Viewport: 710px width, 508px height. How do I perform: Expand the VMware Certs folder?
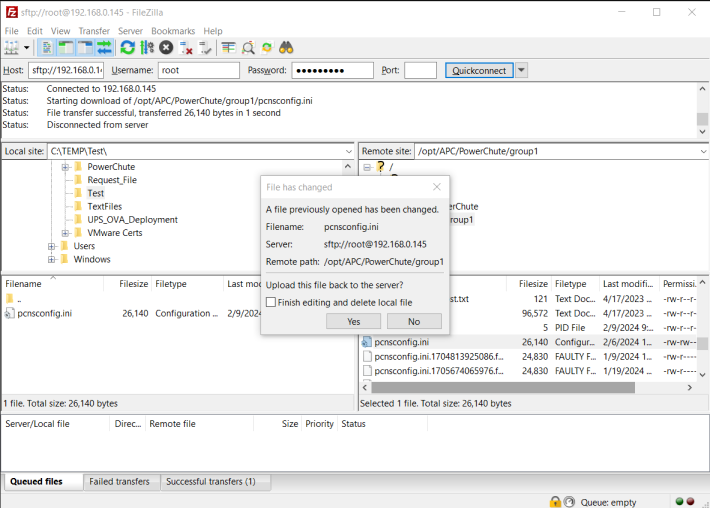(x=65, y=233)
